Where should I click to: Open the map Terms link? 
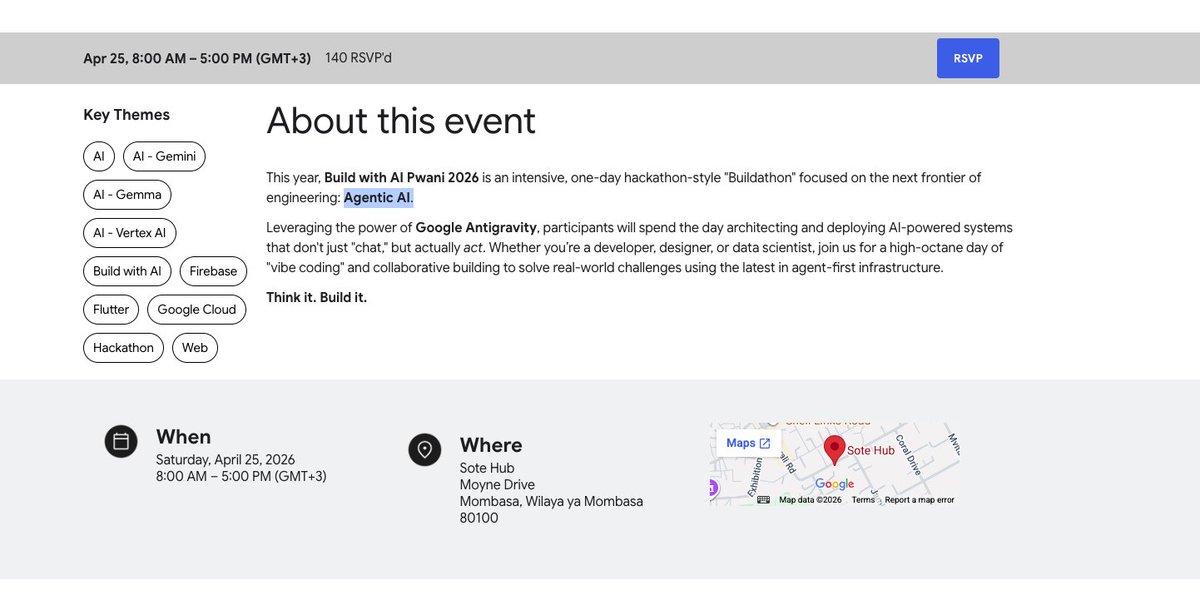tap(863, 500)
